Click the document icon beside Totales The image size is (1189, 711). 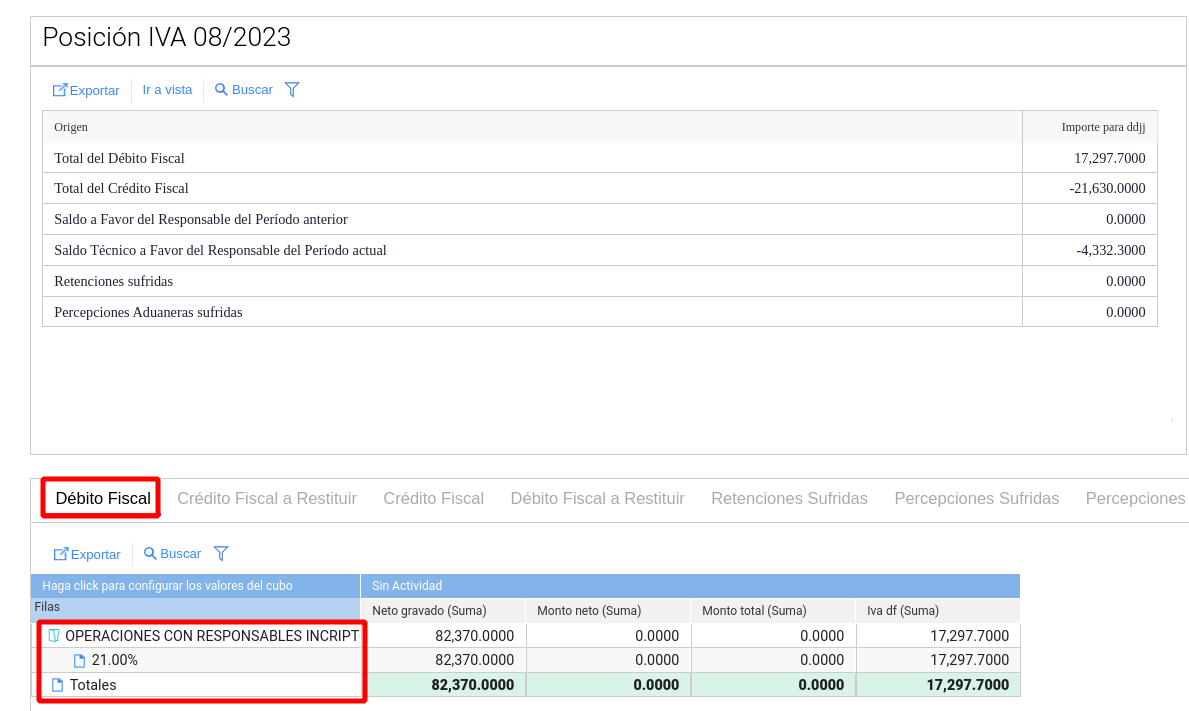coord(58,685)
